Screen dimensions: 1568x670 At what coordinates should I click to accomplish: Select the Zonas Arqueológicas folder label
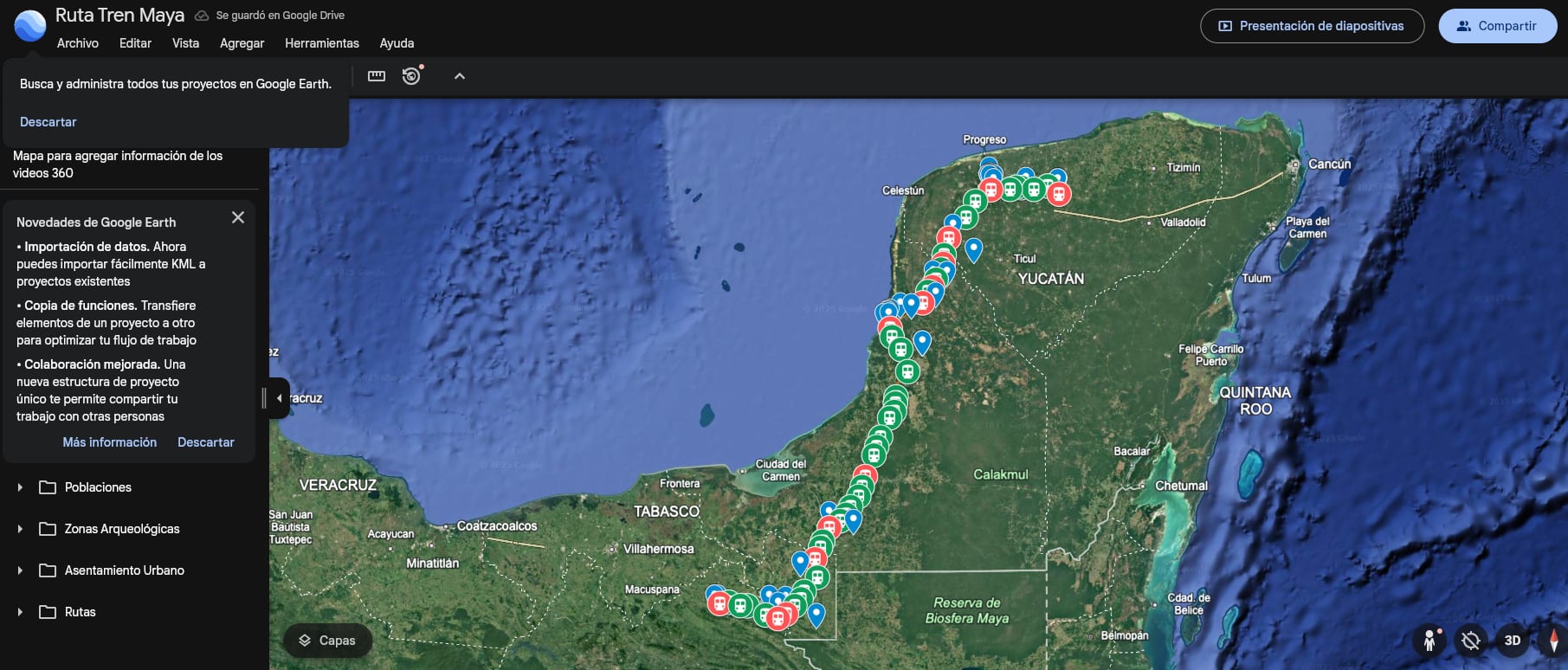[x=122, y=529]
